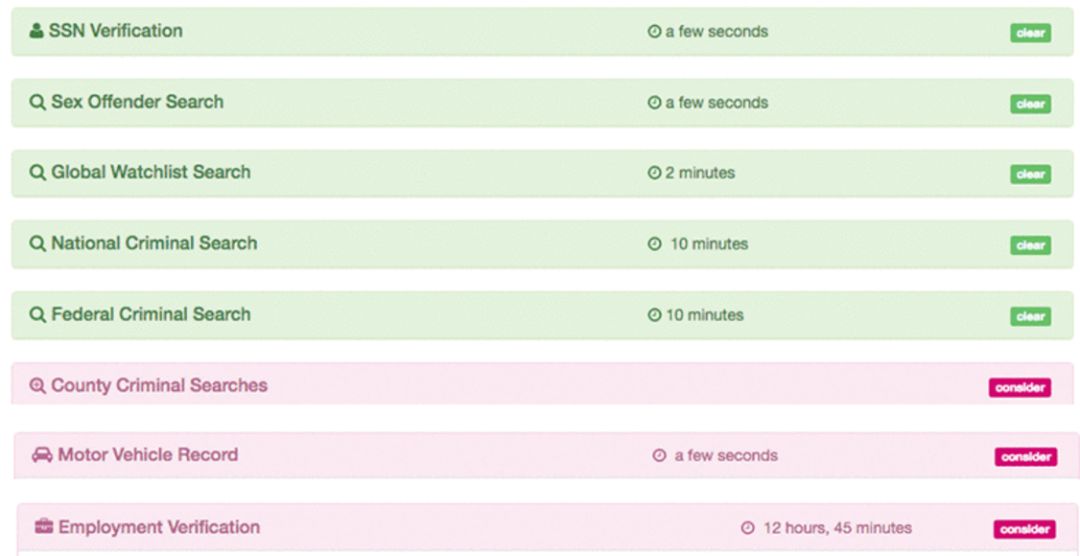Click the magnifier icon for Sex Offender Search
This screenshot has height=556, width=1080.
[38, 102]
